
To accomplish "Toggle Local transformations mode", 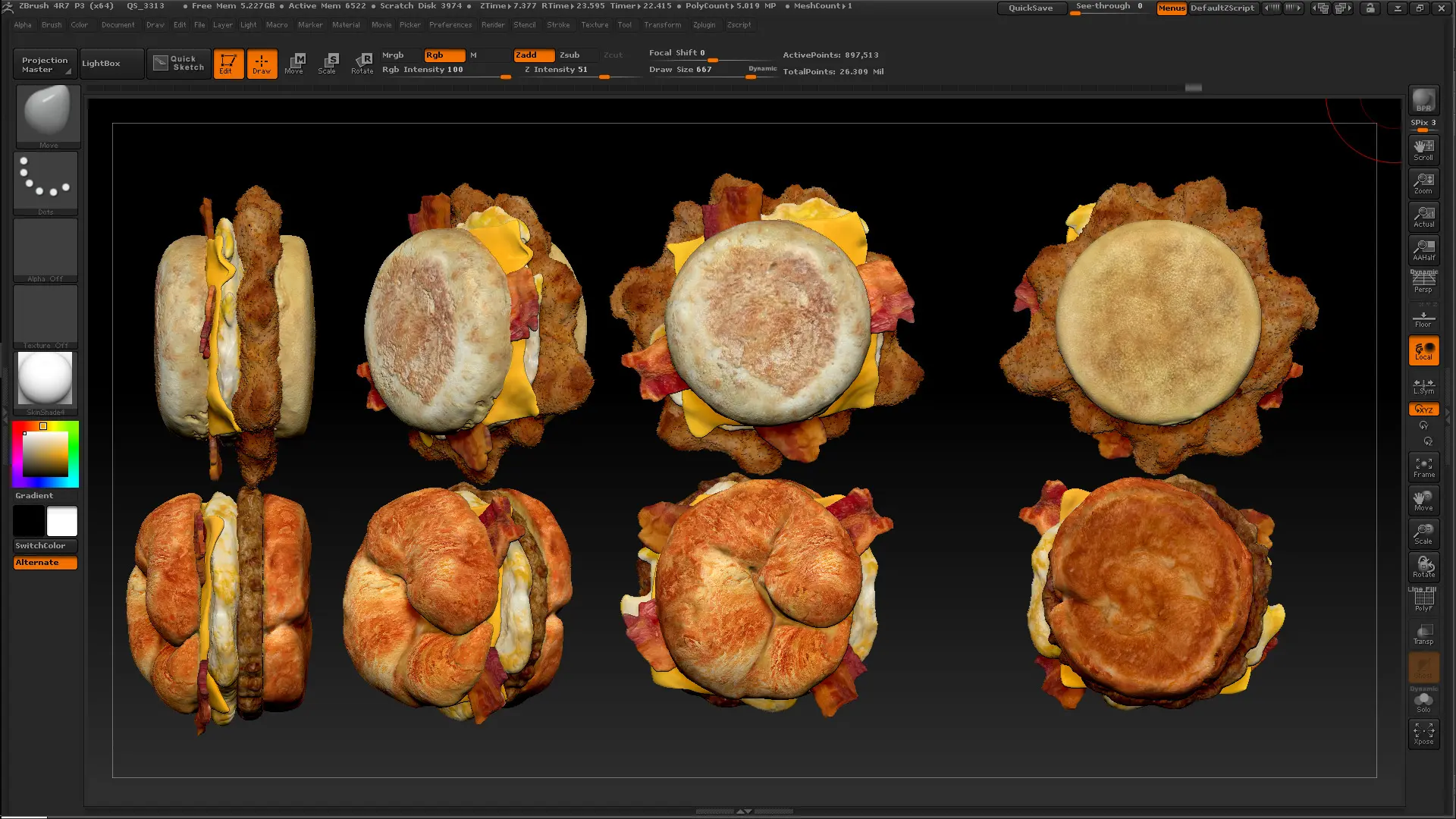I will [x=1423, y=350].
